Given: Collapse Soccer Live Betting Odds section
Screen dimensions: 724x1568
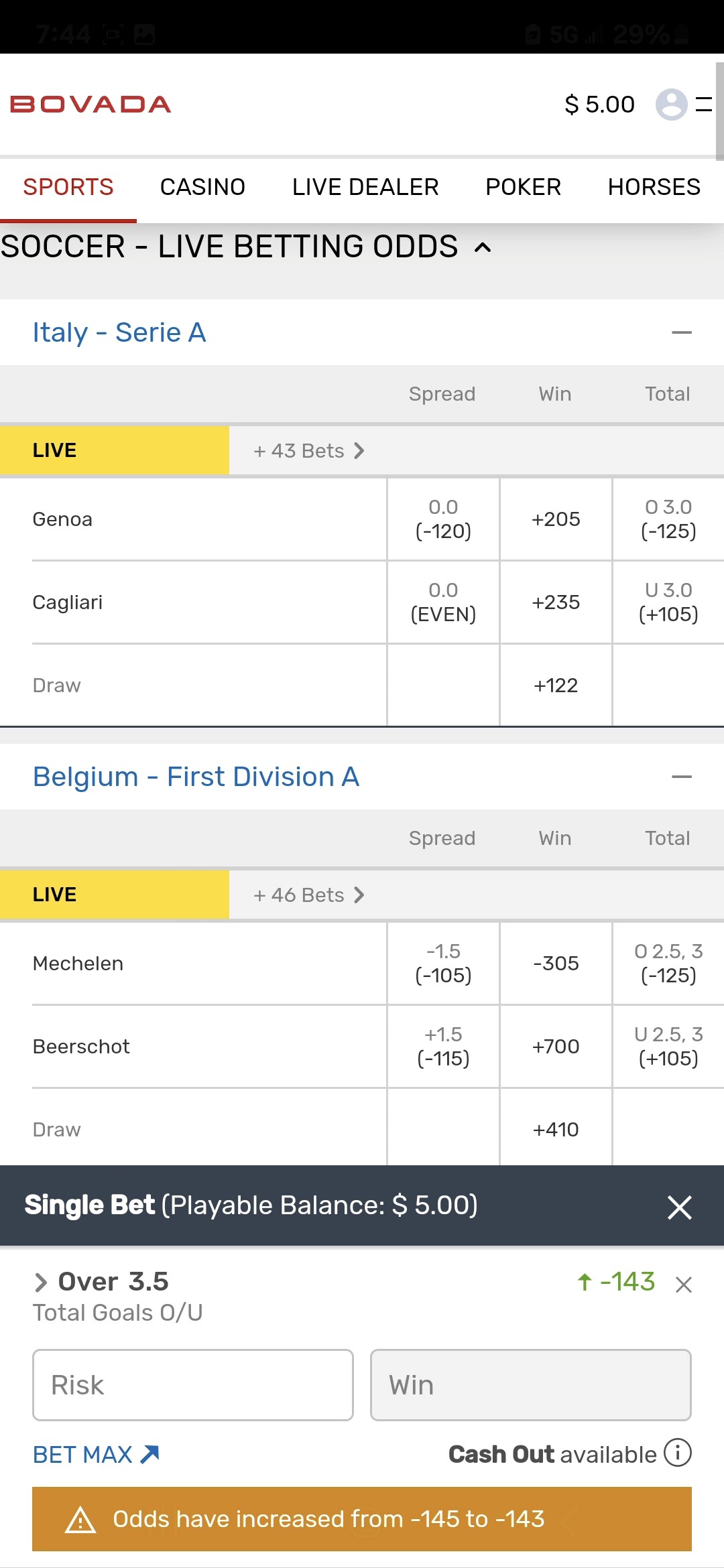Looking at the screenshot, I should click(x=483, y=247).
